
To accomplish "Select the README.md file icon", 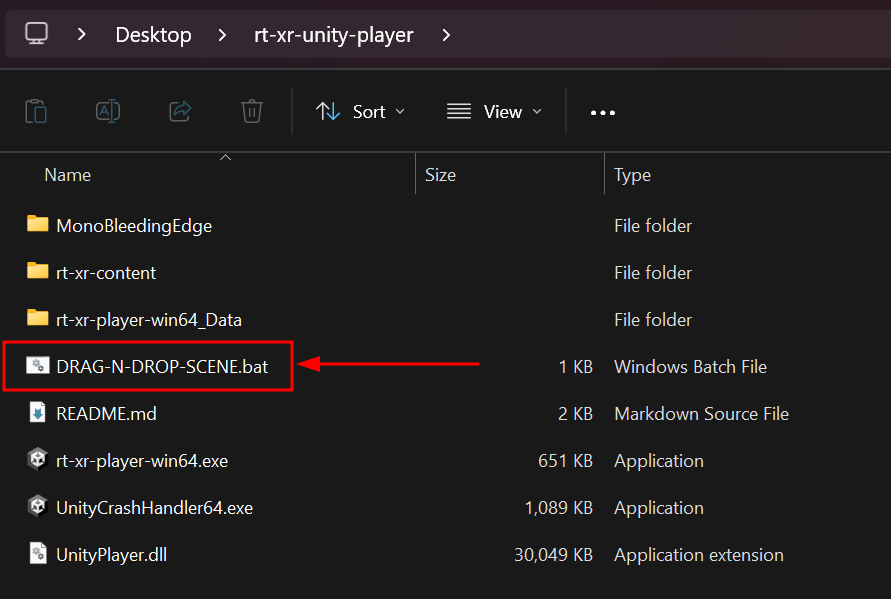I will tap(38, 413).
